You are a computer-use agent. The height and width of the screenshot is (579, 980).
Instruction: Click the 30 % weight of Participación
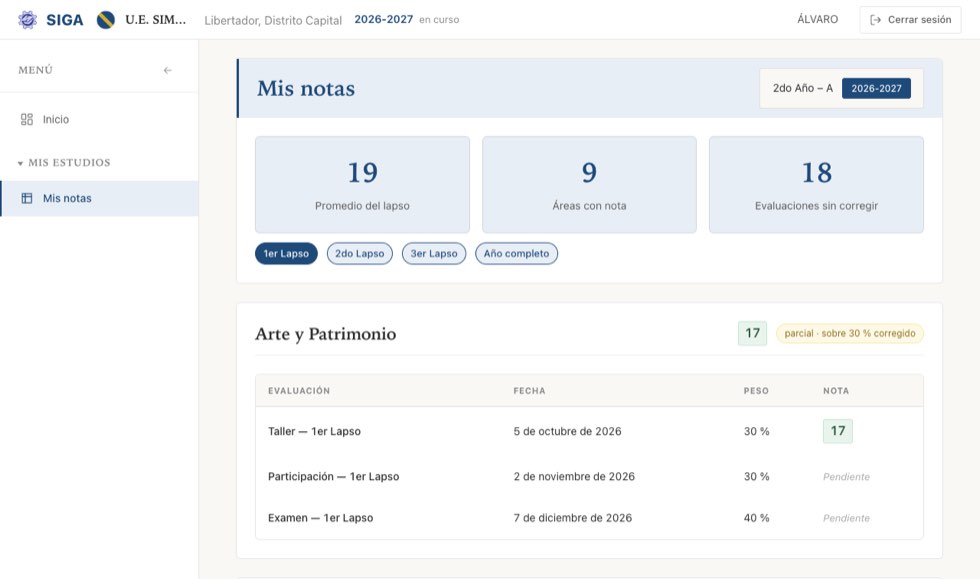(756, 476)
